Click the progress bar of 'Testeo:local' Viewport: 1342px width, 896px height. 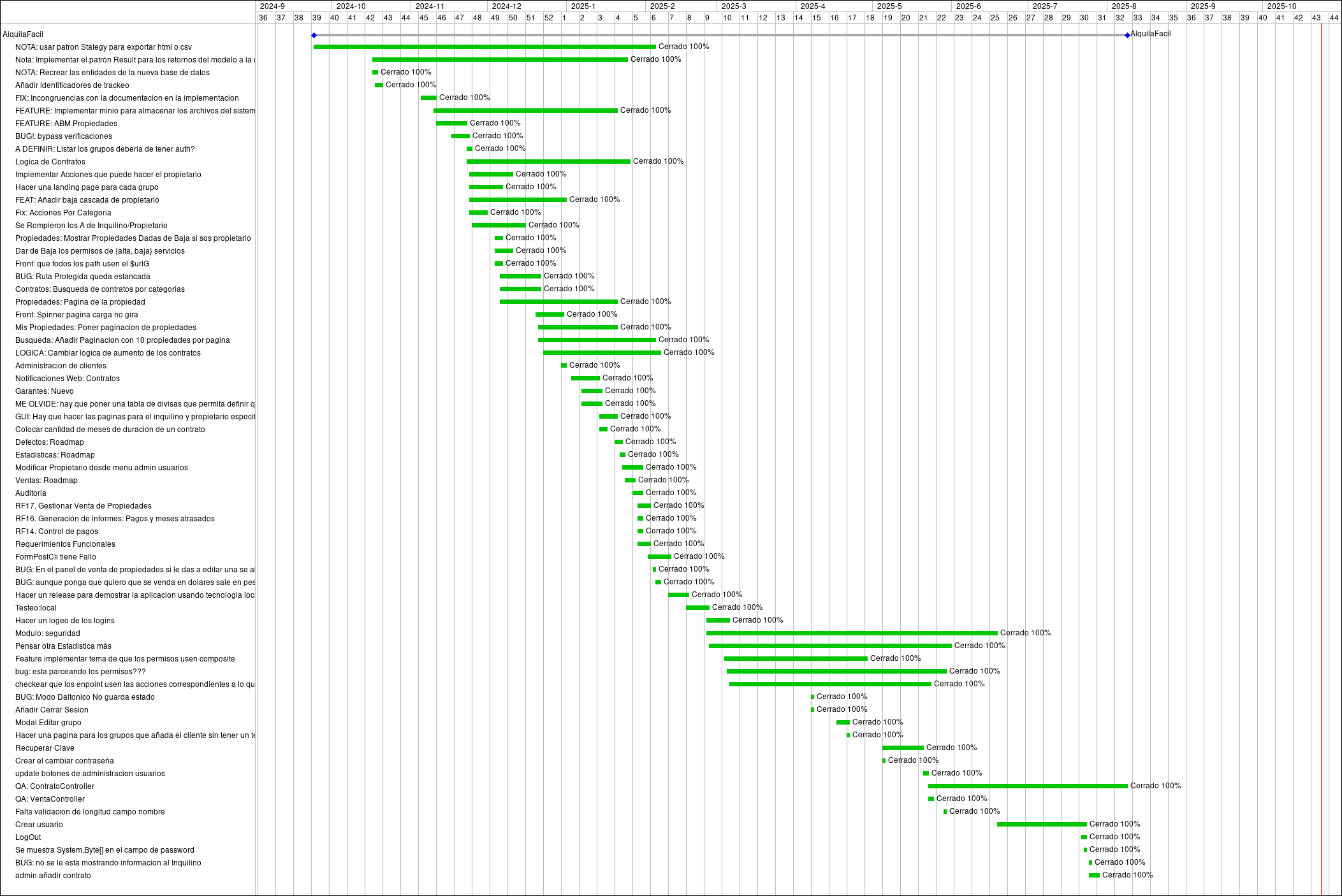697,607
